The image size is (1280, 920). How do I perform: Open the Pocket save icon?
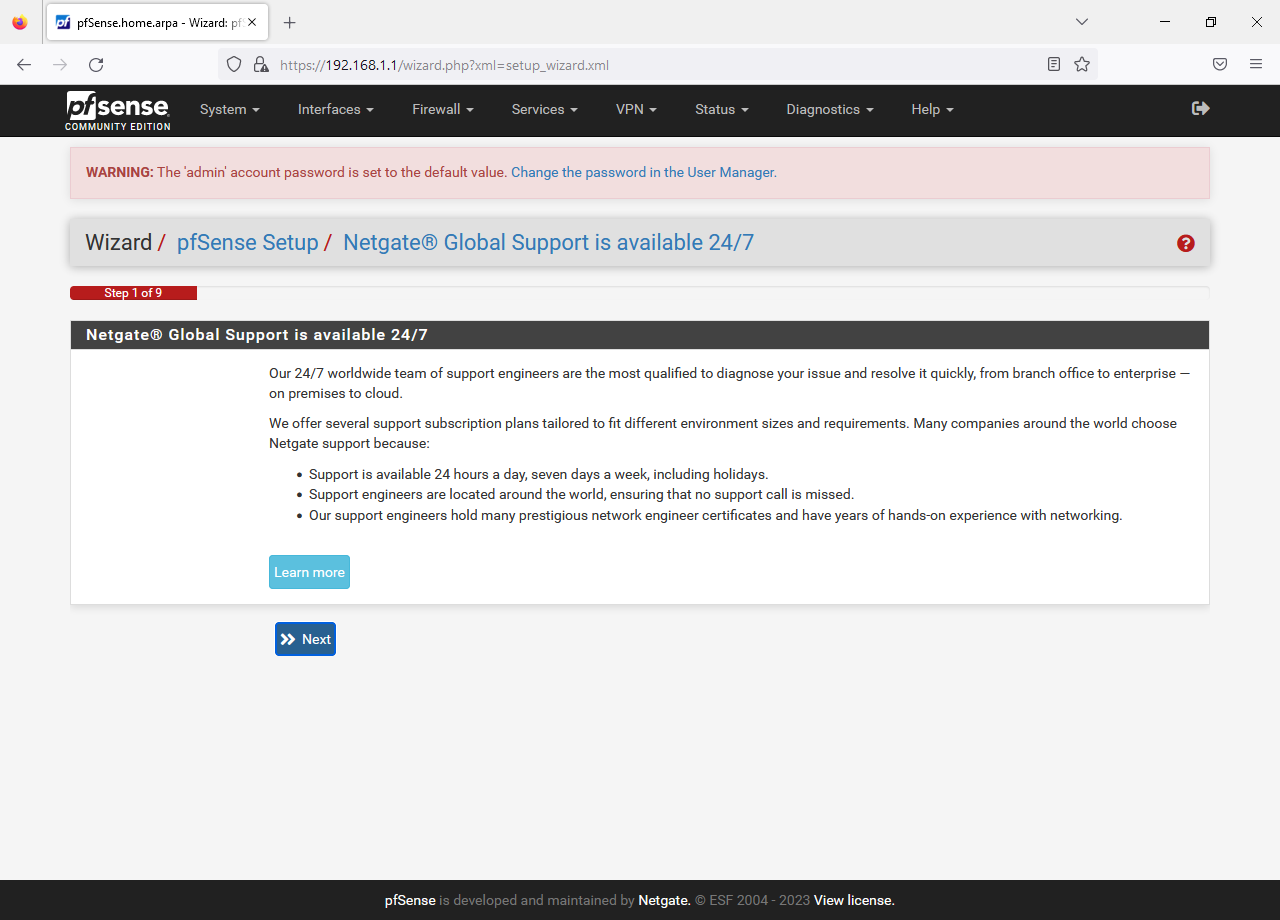coord(1220,64)
